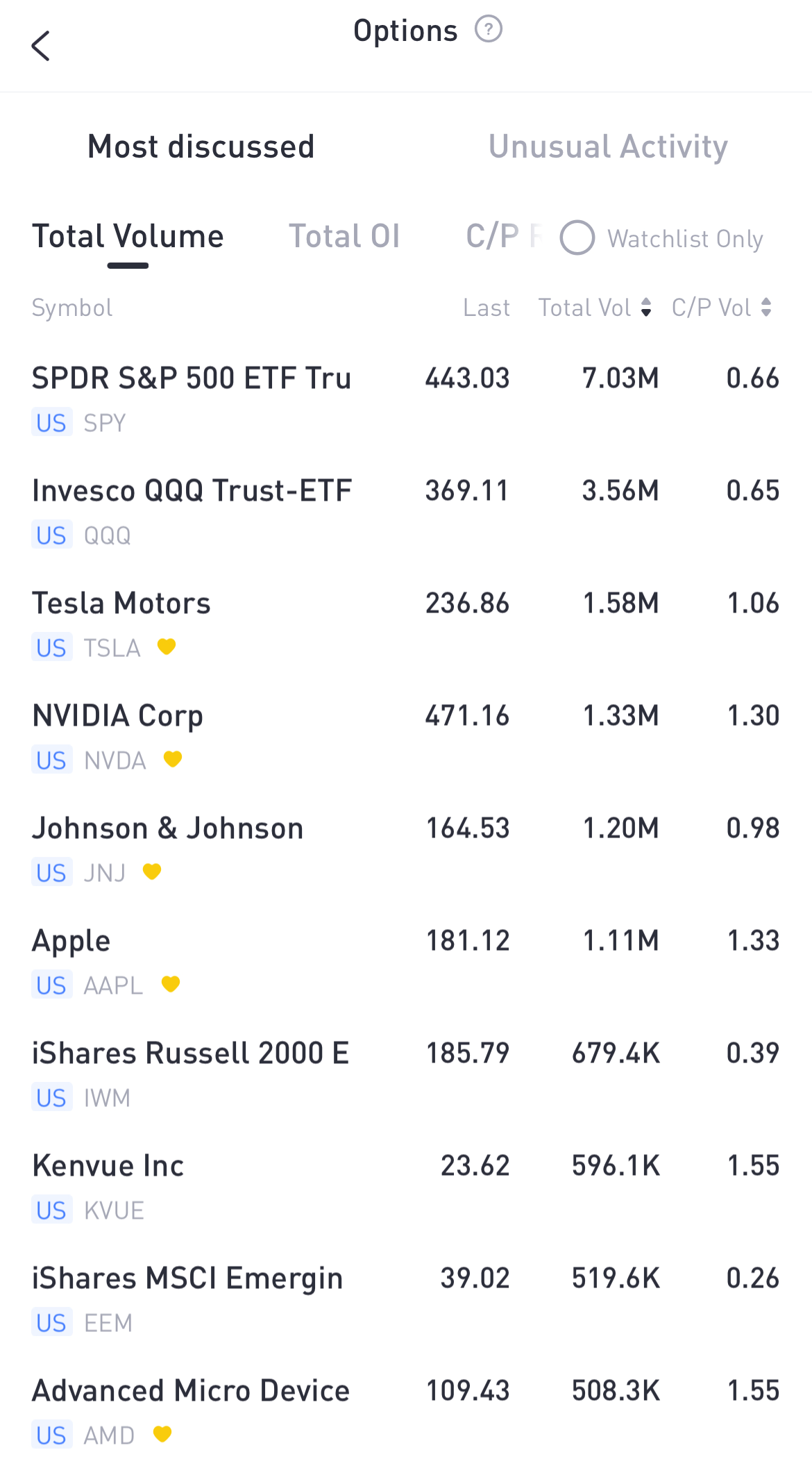
Task: Switch to the Unusual Activity tab
Action: pos(608,147)
